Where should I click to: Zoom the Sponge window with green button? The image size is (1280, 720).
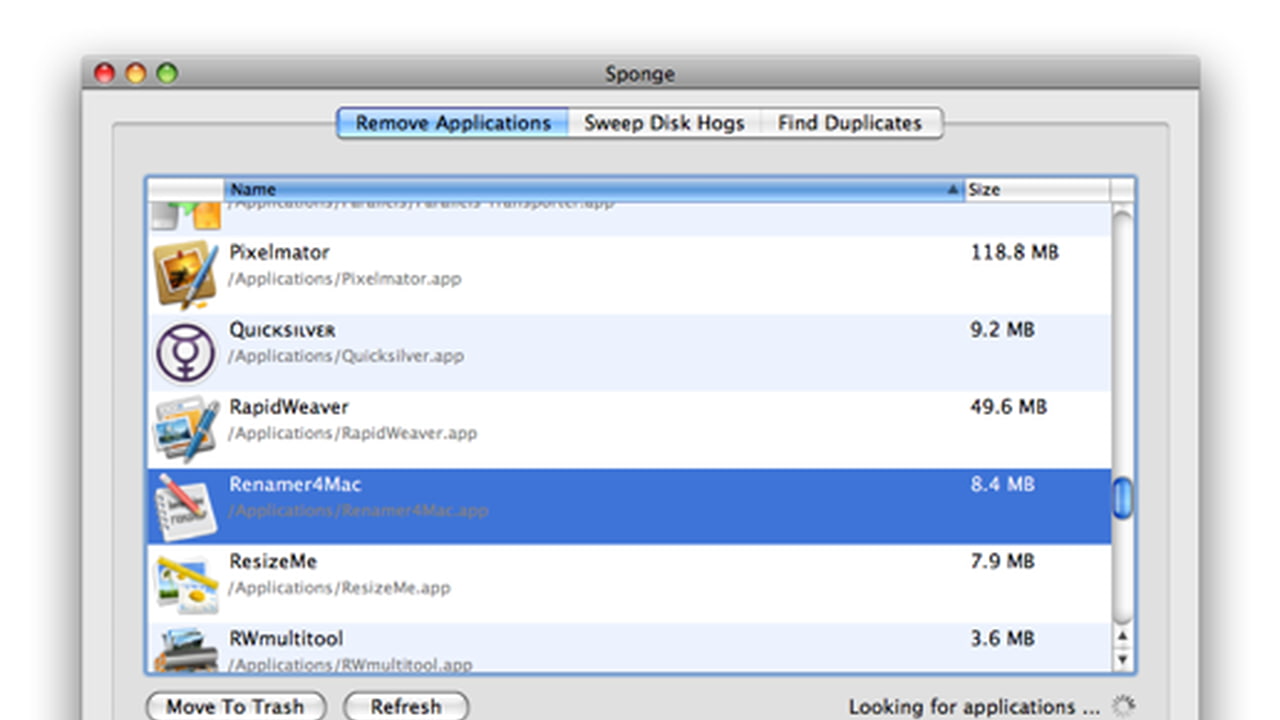[x=167, y=73]
